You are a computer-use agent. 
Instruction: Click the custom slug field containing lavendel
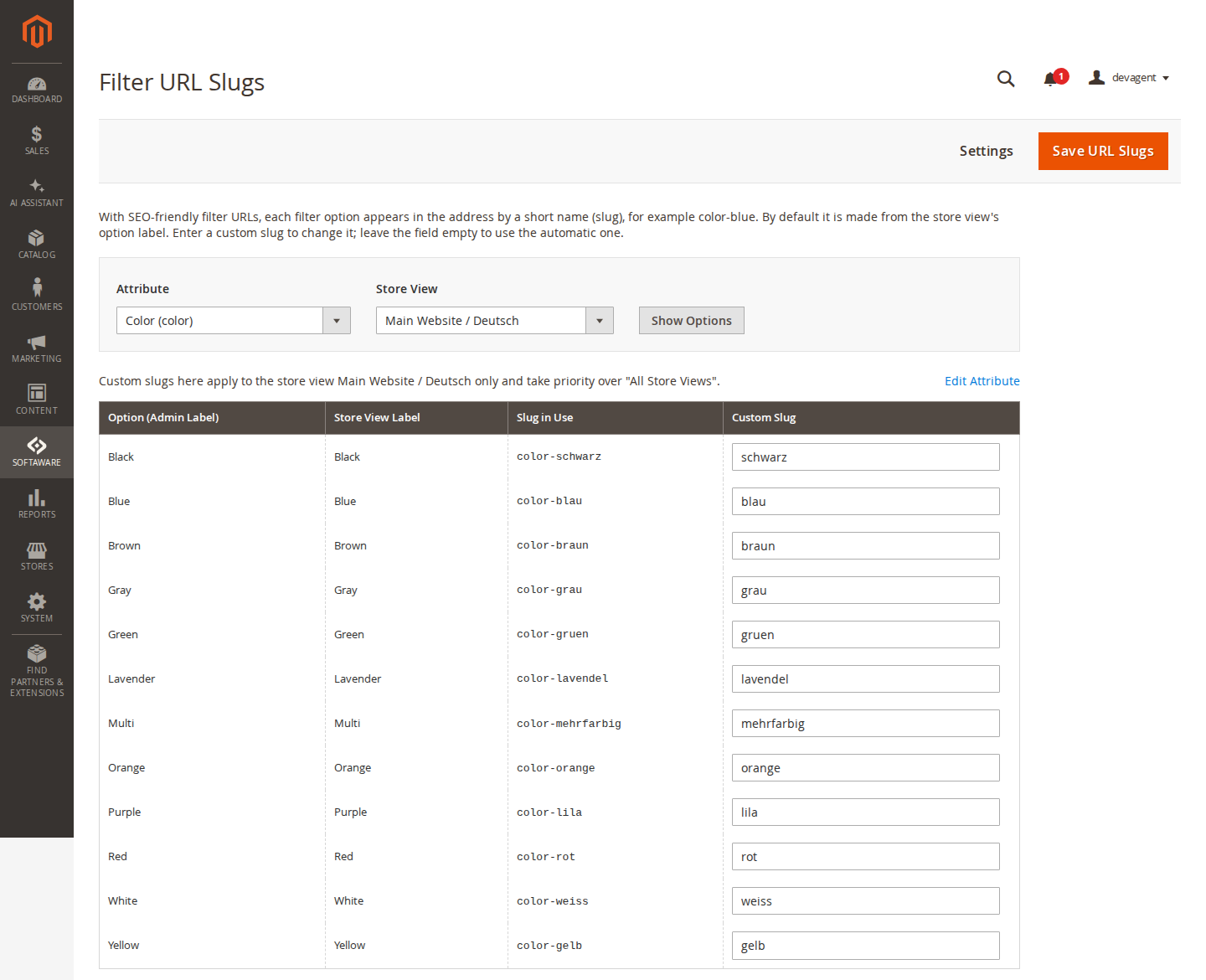(x=866, y=679)
